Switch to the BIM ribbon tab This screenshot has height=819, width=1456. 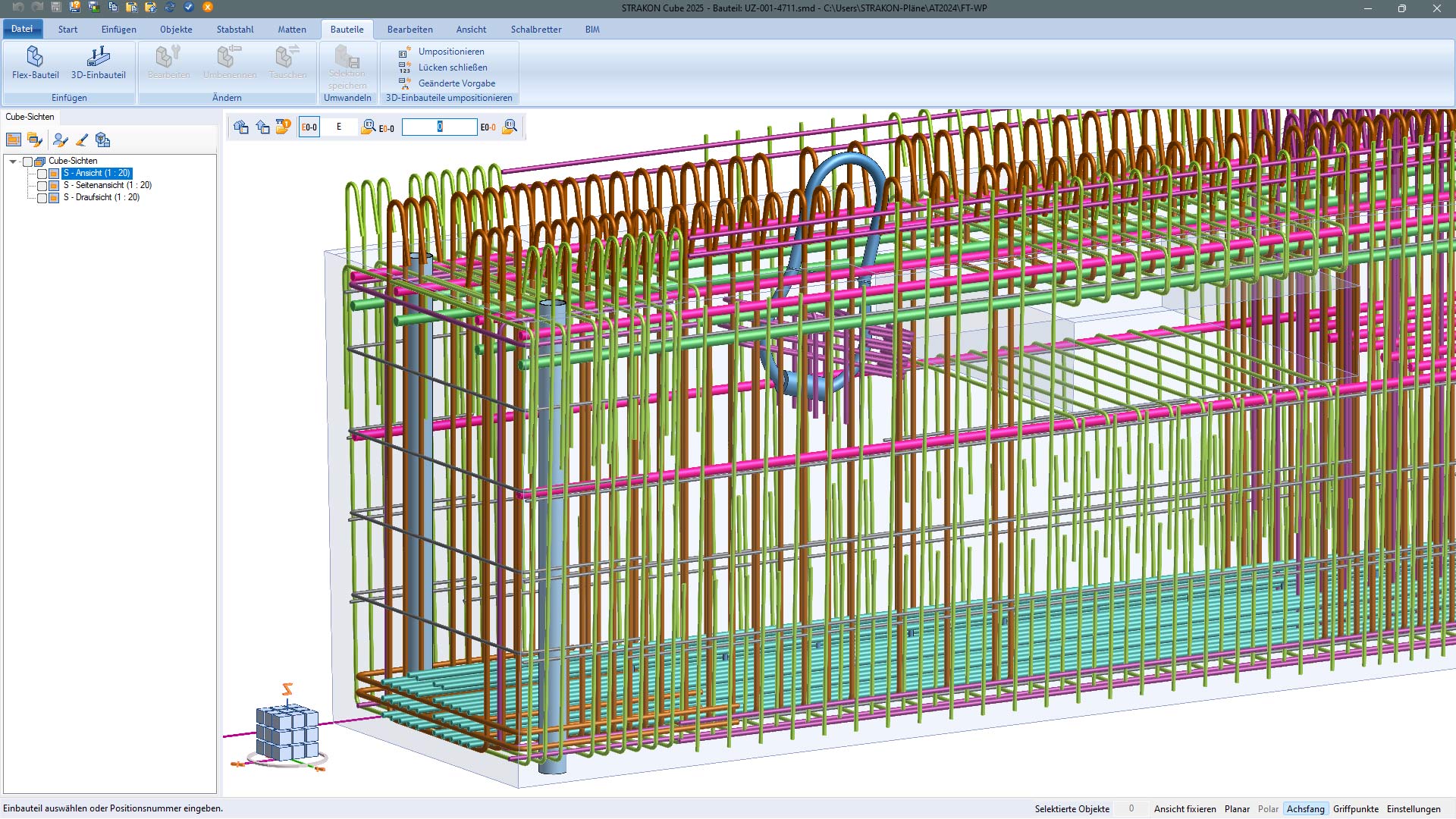click(x=592, y=30)
